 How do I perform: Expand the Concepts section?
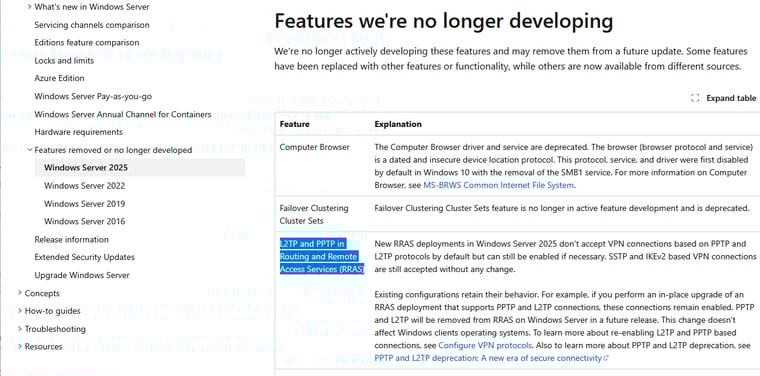[20, 293]
